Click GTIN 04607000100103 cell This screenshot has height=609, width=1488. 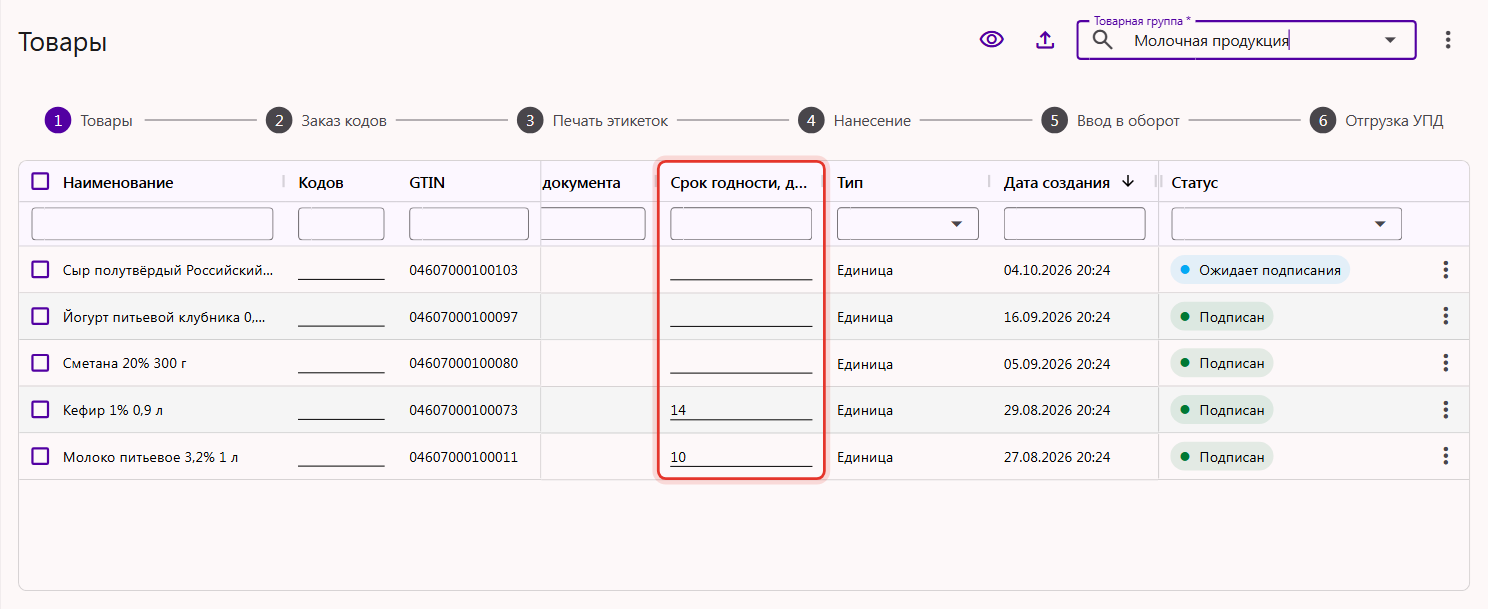[x=464, y=270]
